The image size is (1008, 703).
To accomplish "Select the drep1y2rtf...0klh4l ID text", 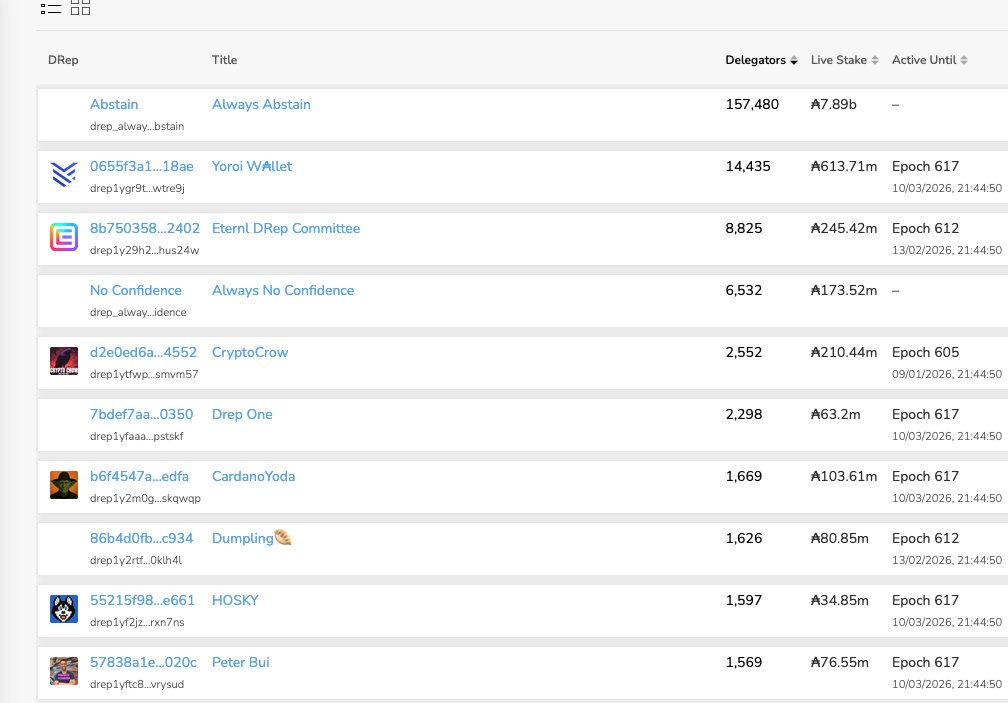I will coord(136,560).
